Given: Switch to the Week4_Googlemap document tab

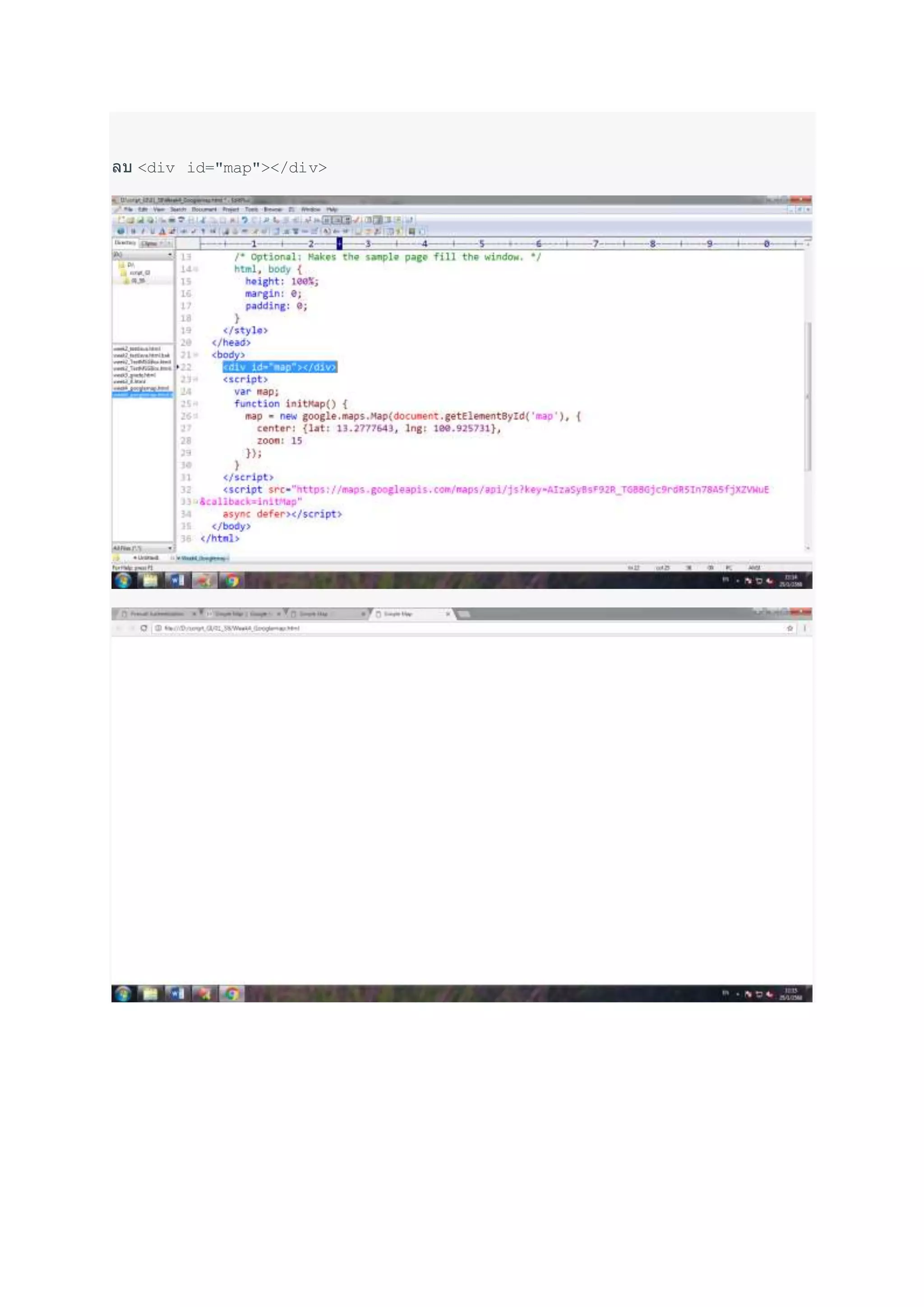Looking at the screenshot, I should pyautogui.click(x=202, y=558).
